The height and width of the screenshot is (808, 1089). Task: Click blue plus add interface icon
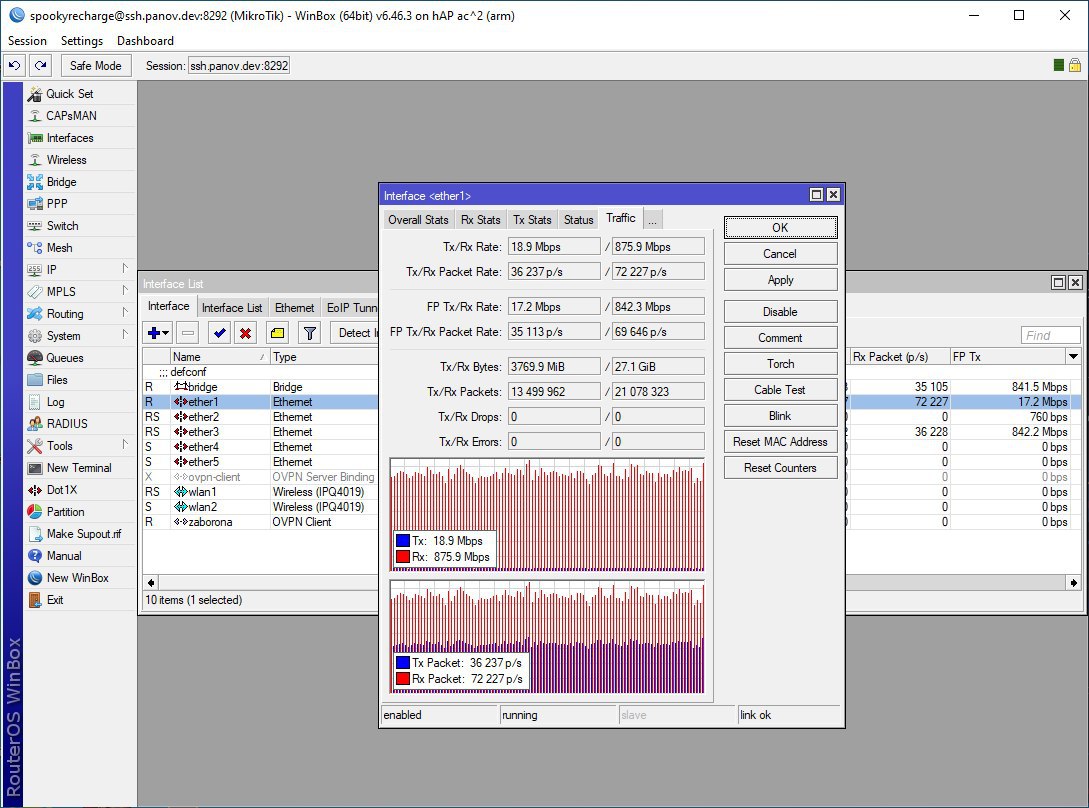click(158, 333)
